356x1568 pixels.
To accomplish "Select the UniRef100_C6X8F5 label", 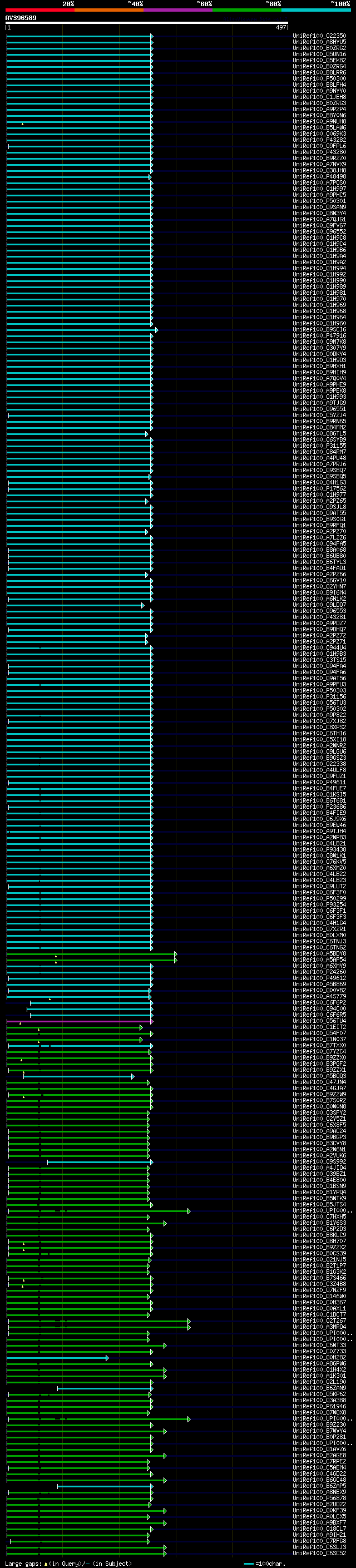I will click(x=319, y=1125).
